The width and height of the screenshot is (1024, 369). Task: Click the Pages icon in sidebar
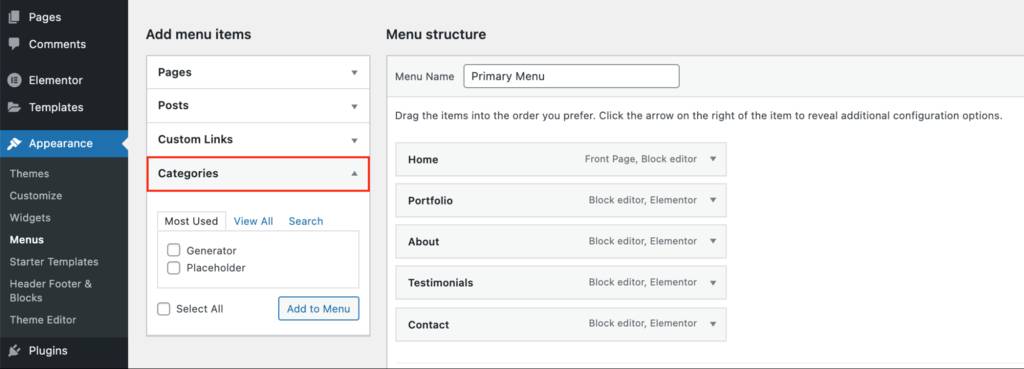[x=14, y=17]
